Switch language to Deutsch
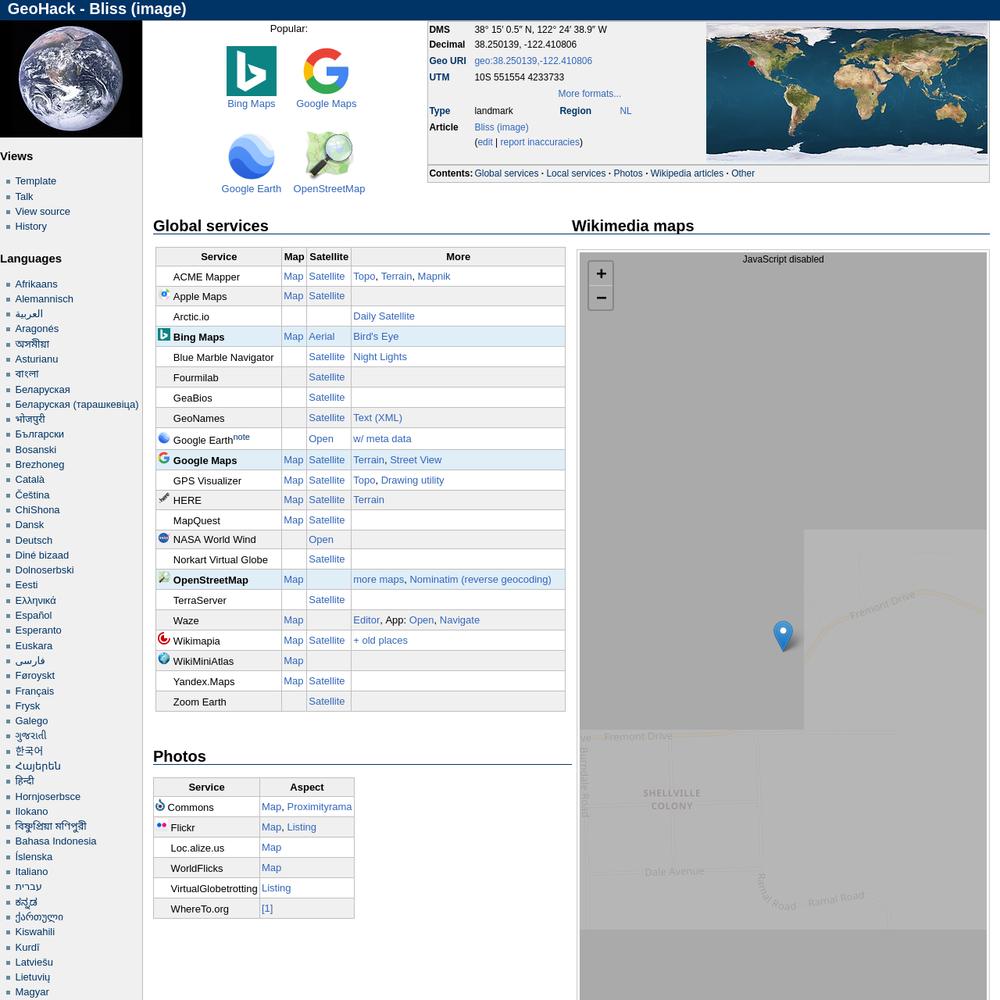 click(34, 540)
